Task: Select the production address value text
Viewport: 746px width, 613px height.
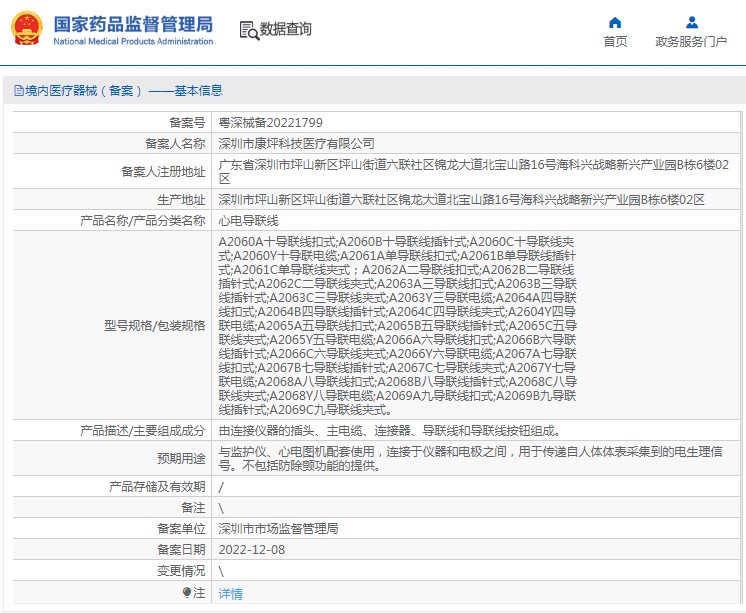Action: [x=461, y=200]
